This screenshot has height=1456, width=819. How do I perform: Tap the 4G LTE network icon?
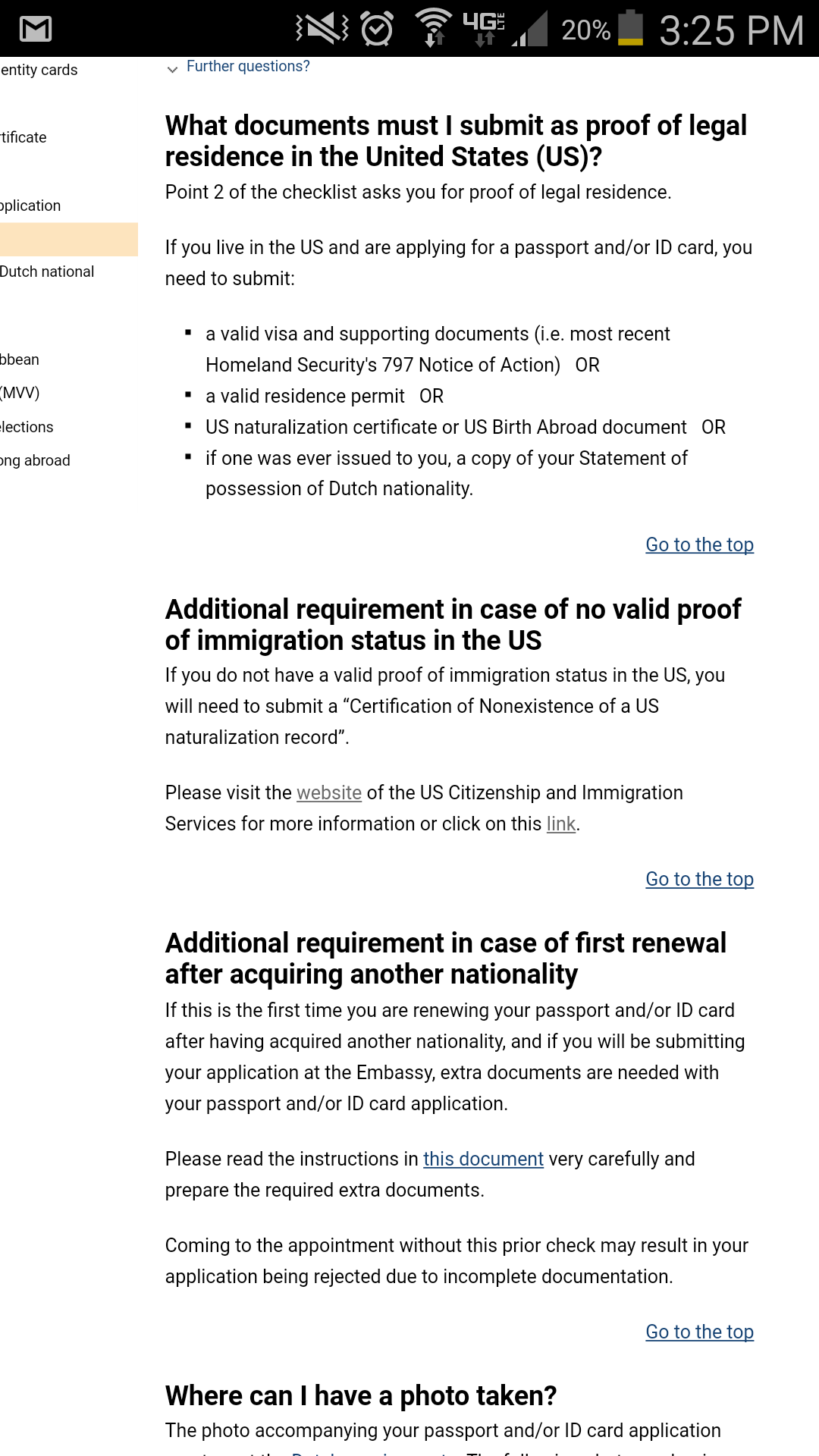[x=483, y=27]
